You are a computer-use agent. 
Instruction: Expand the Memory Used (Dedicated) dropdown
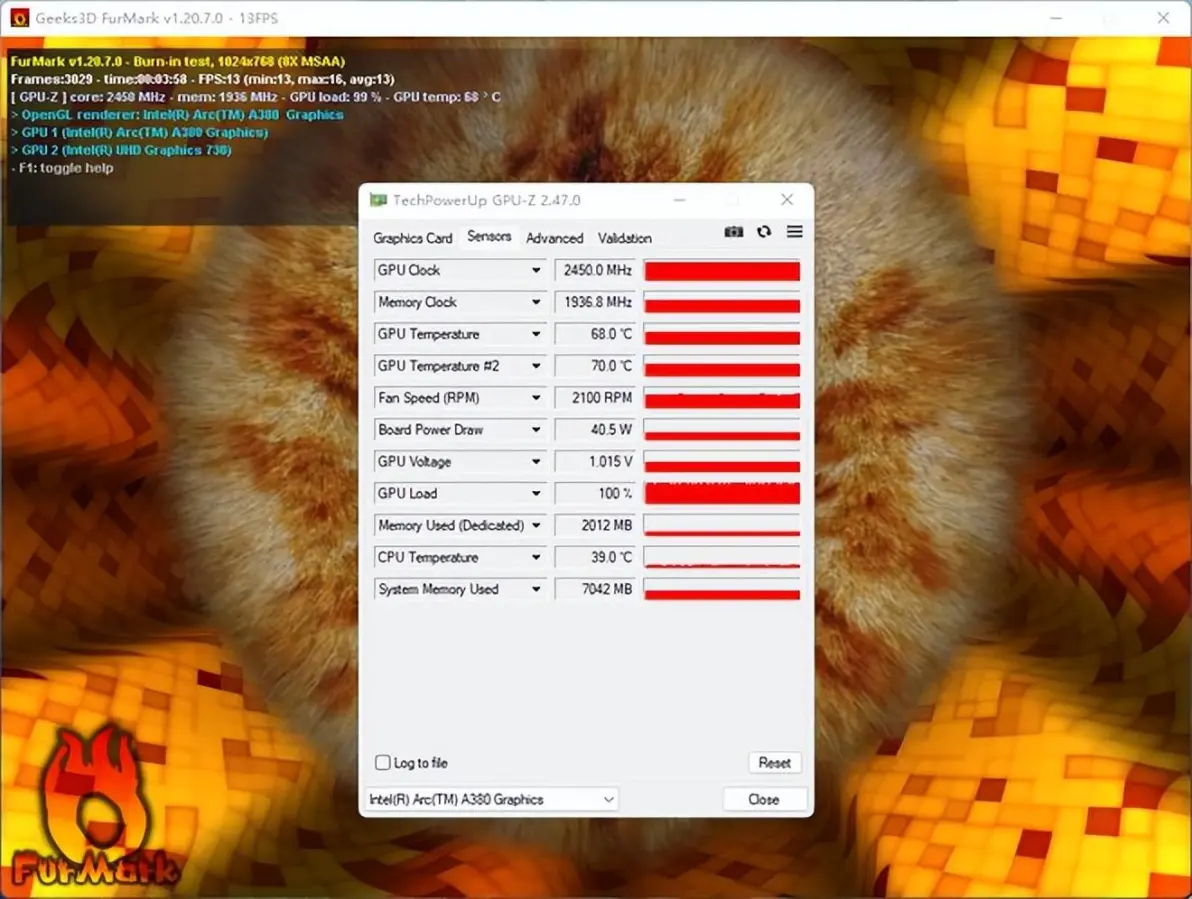(x=536, y=526)
